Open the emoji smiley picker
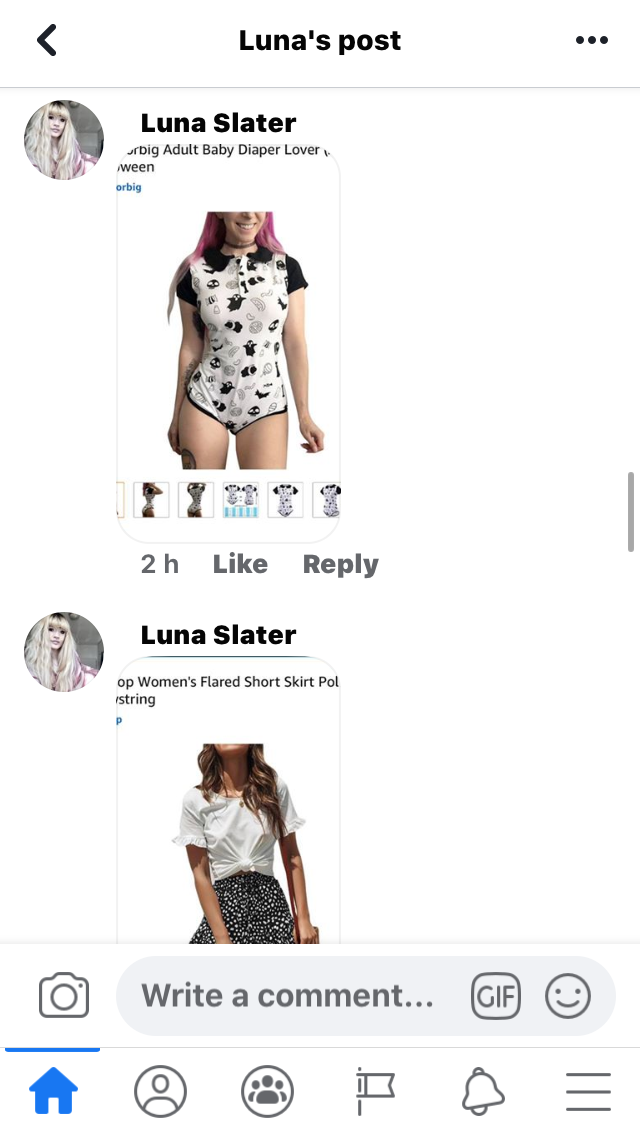The width and height of the screenshot is (640, 1136). (568, 995)
